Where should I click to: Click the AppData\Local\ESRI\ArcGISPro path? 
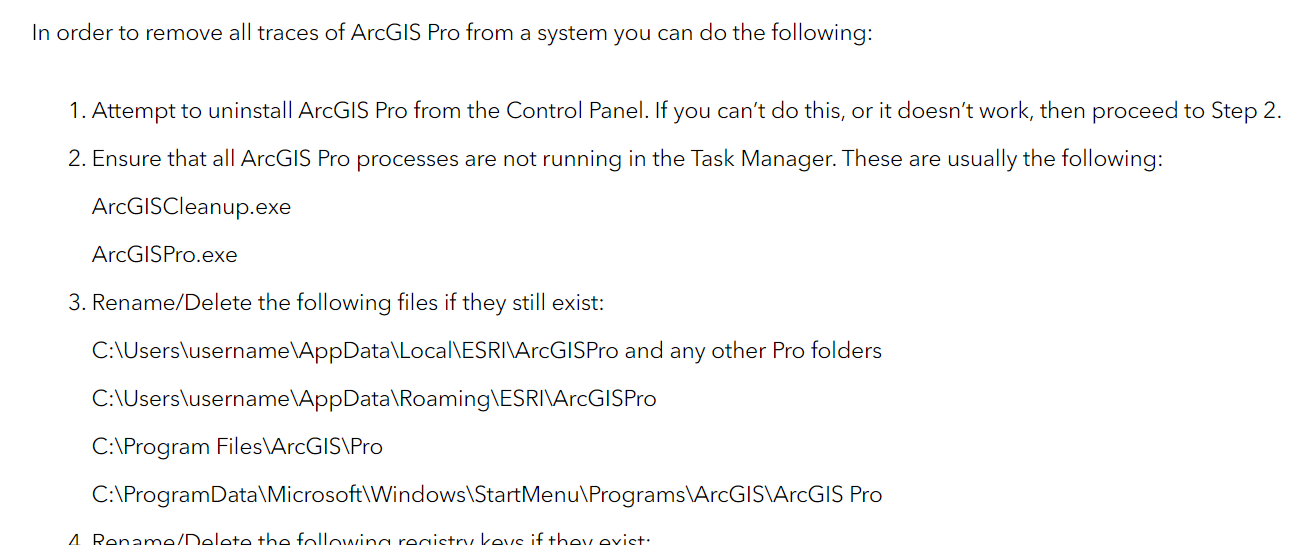pos(355,351)
